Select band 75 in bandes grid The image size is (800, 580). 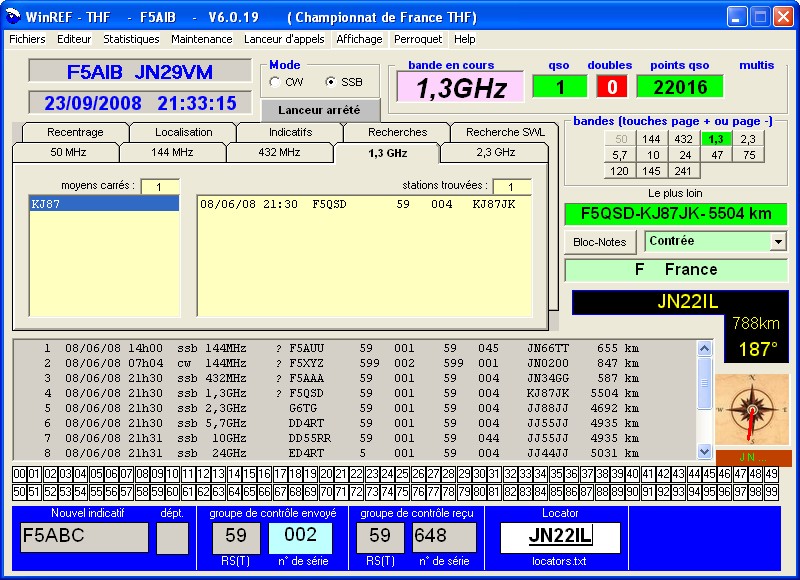[x=749, y=155]
